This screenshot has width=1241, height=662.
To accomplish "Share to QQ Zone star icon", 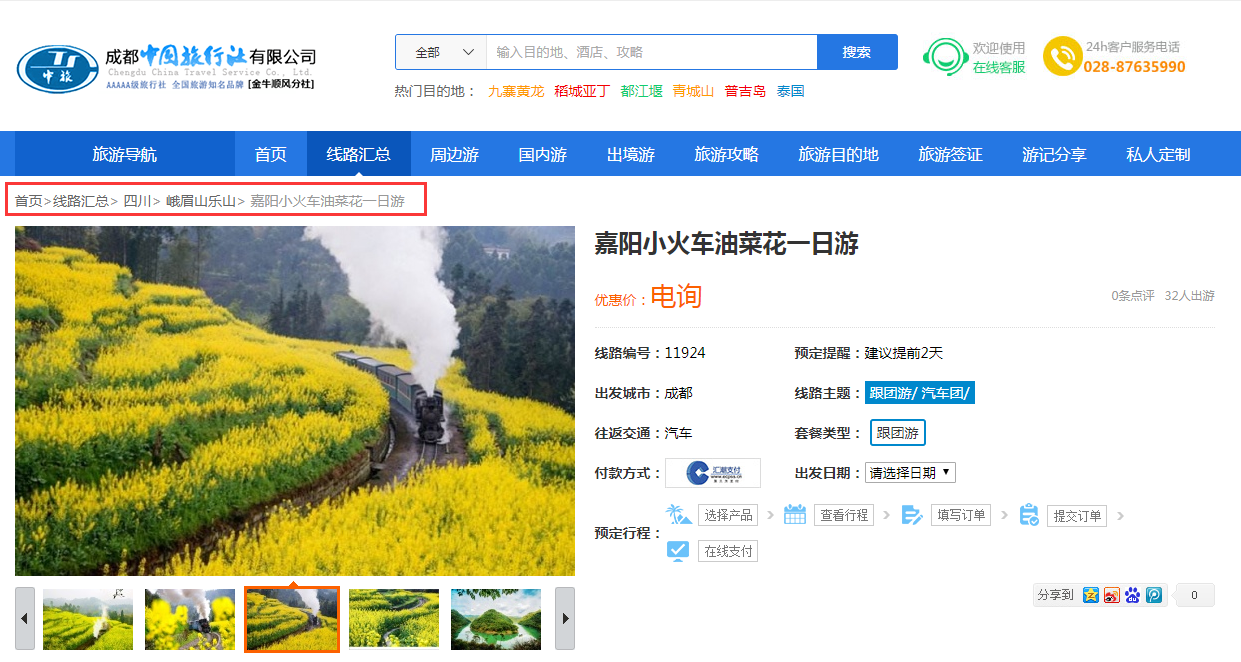I will pyautogui.click(x=1091, y=595).
